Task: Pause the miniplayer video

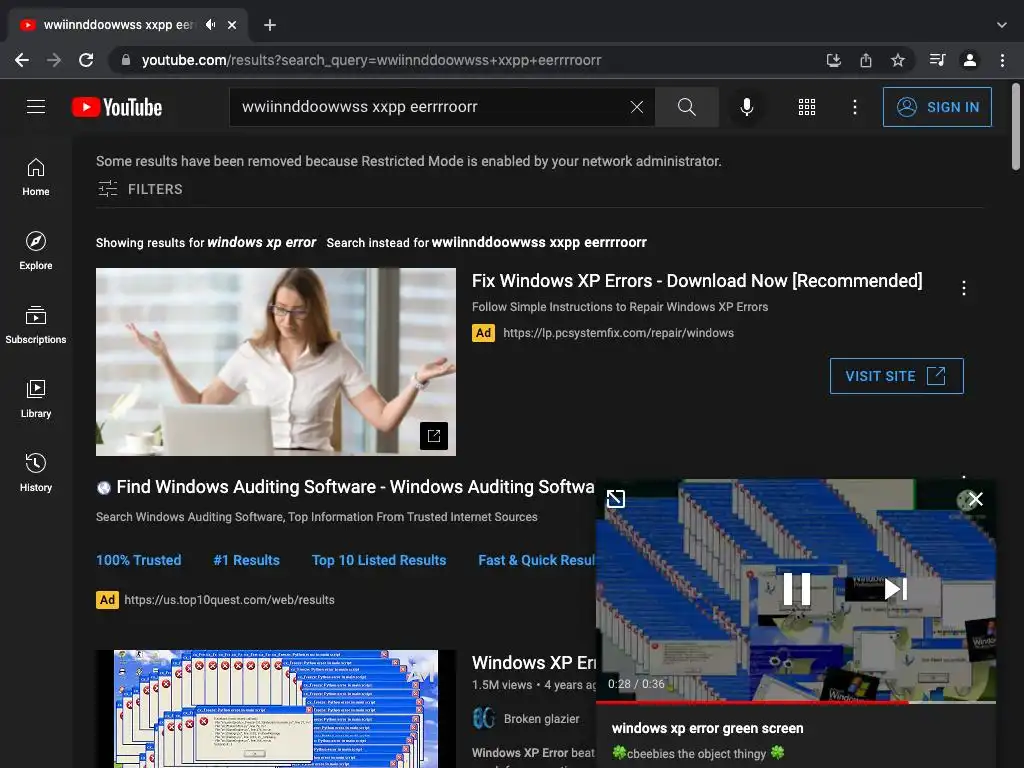Action: point(797,589)
